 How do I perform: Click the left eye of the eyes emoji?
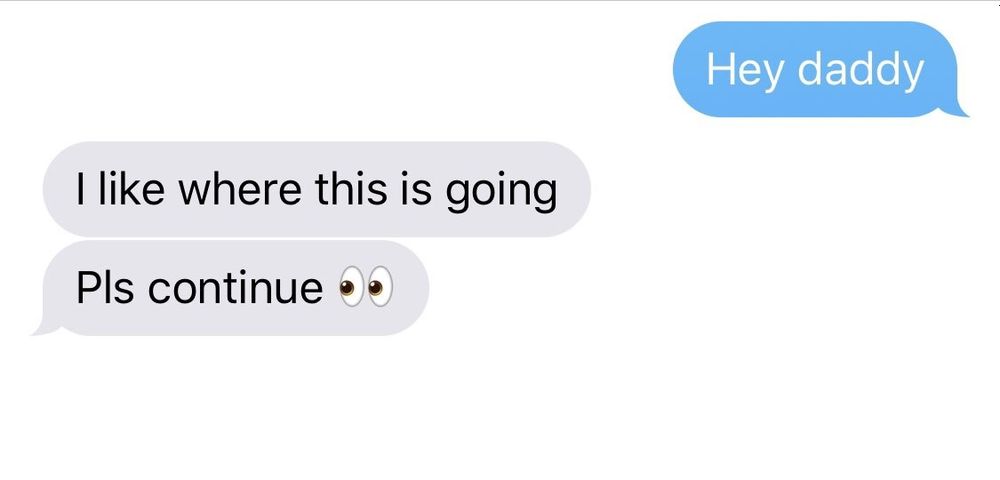351,288
